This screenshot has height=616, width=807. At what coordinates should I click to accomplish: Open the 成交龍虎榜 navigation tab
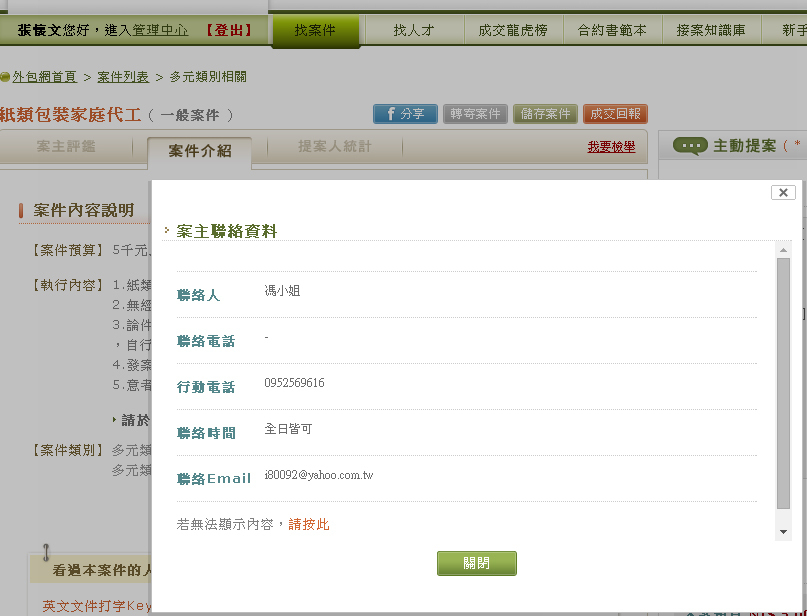click(513, 30)
